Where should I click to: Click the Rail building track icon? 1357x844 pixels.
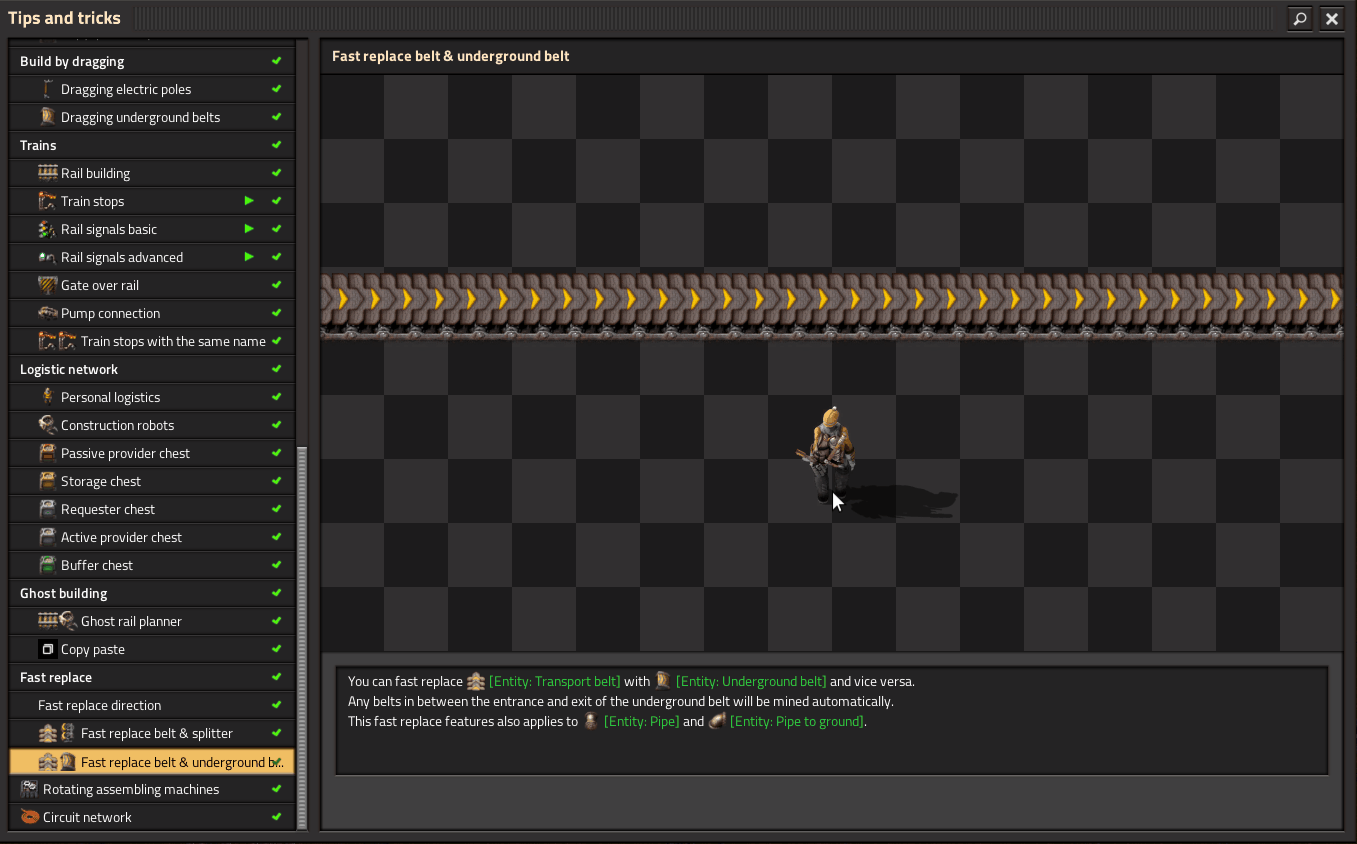pos(48,173)
